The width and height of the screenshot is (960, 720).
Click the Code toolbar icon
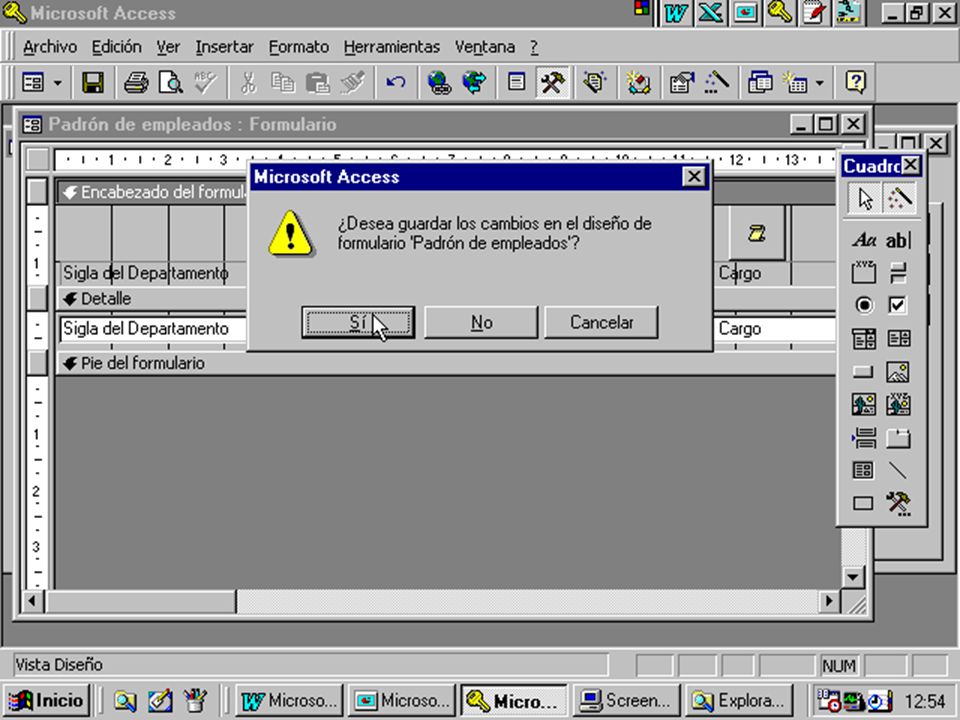(x=638, y=82)
